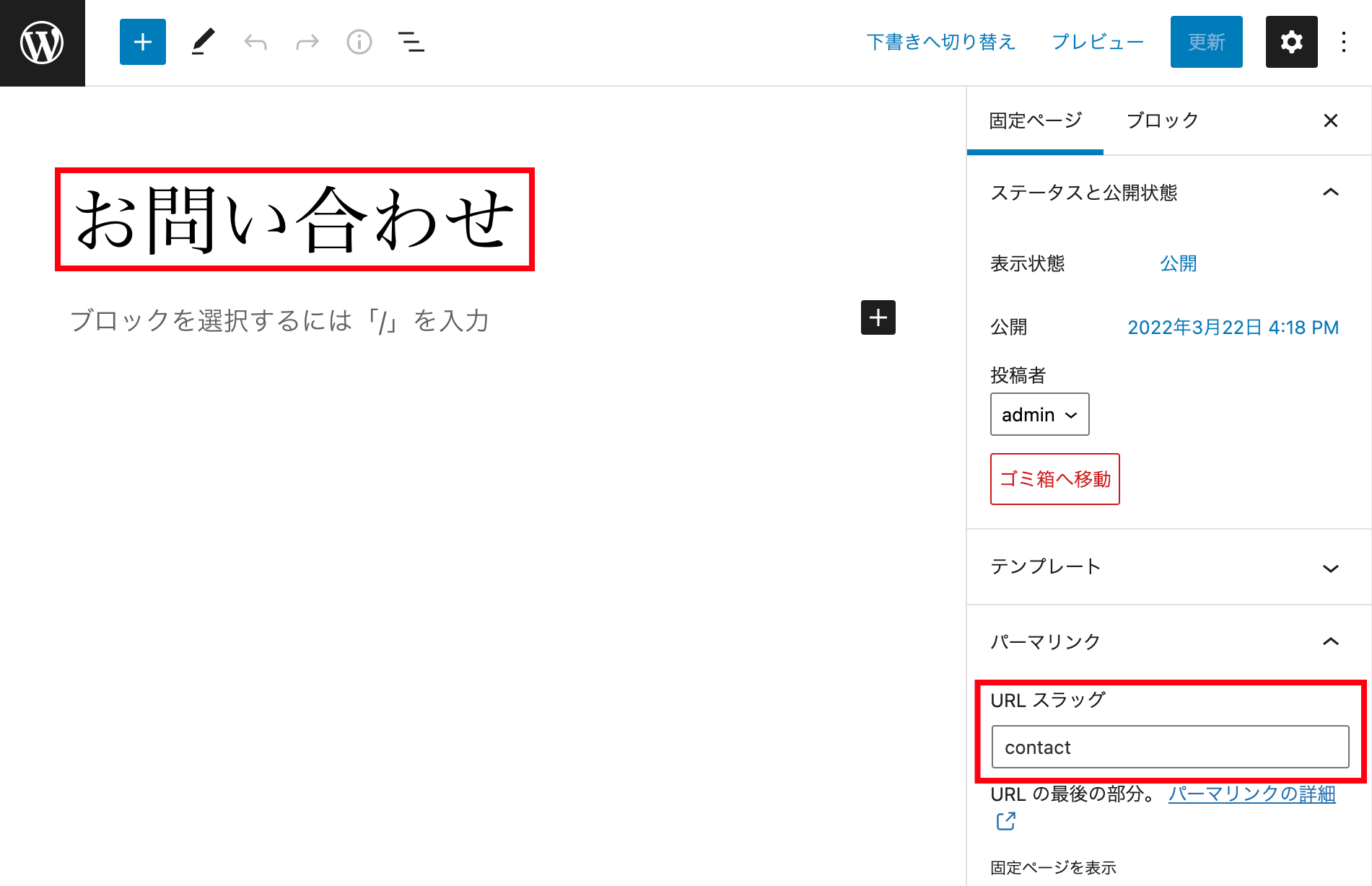
Task: Click the empty paragraph block placeholder
Action: [x=280, y=320]
